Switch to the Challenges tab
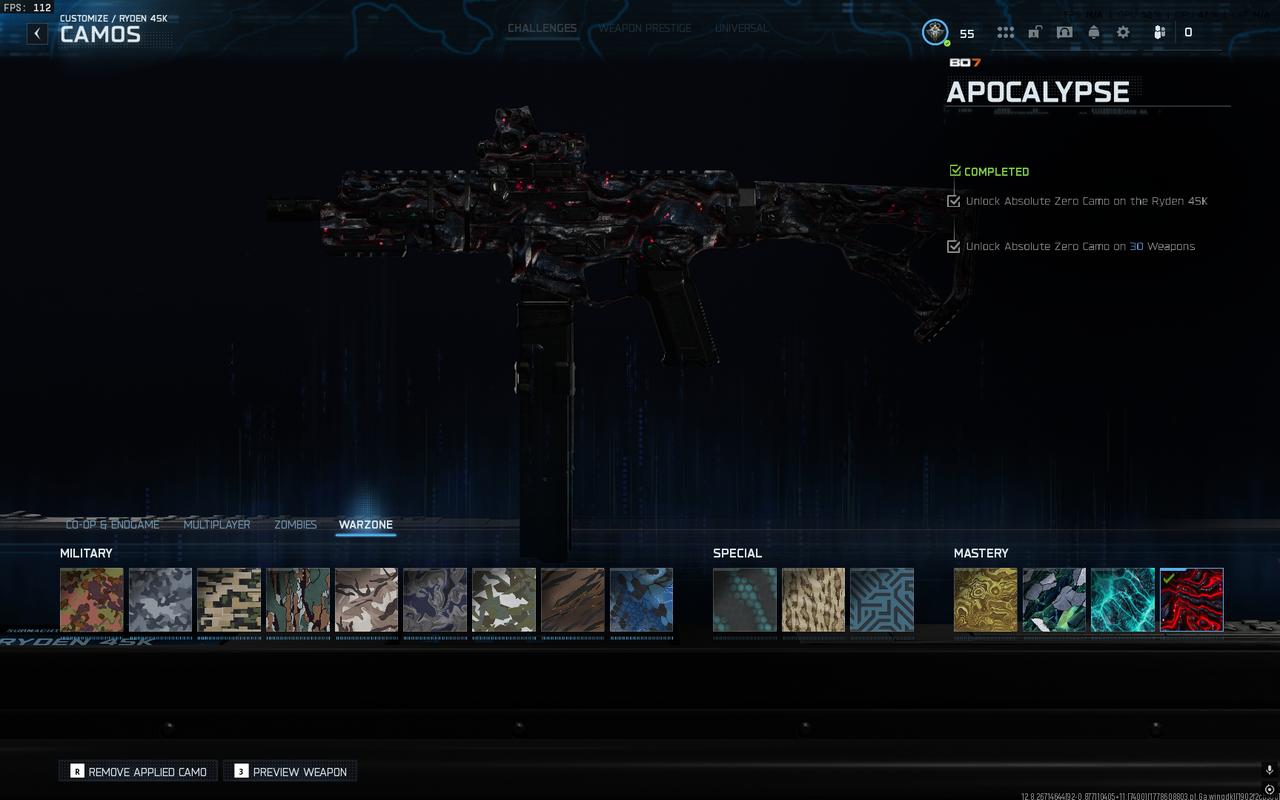 [x=542, y=28]
